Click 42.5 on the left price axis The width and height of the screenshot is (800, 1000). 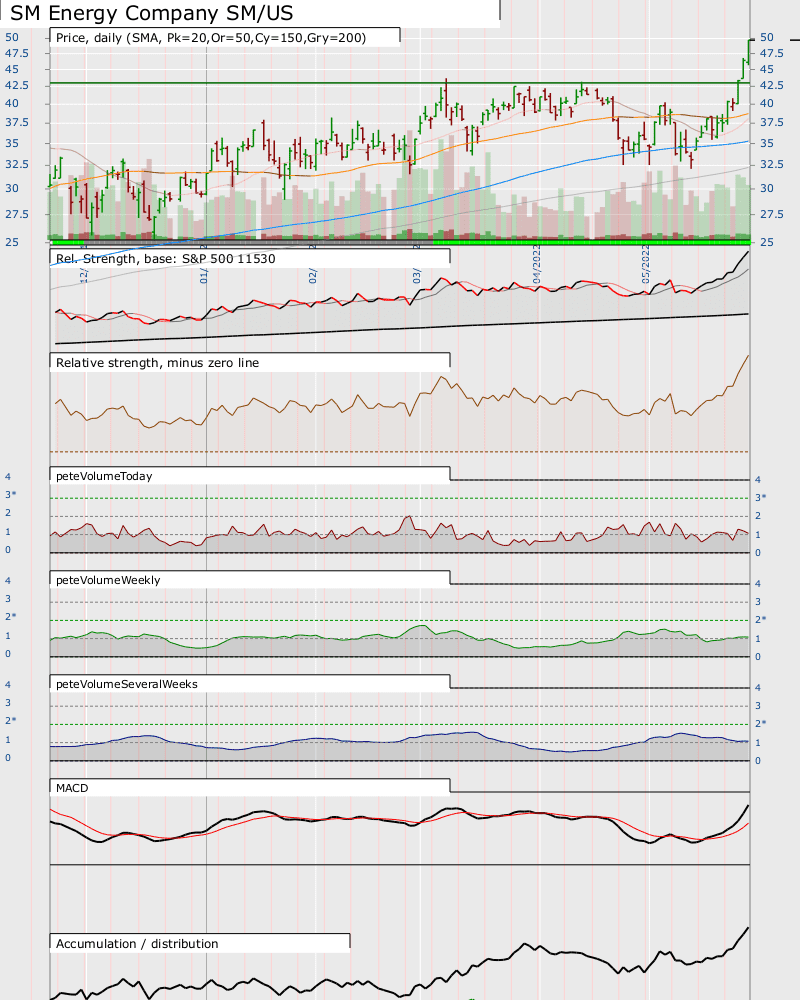17,85
